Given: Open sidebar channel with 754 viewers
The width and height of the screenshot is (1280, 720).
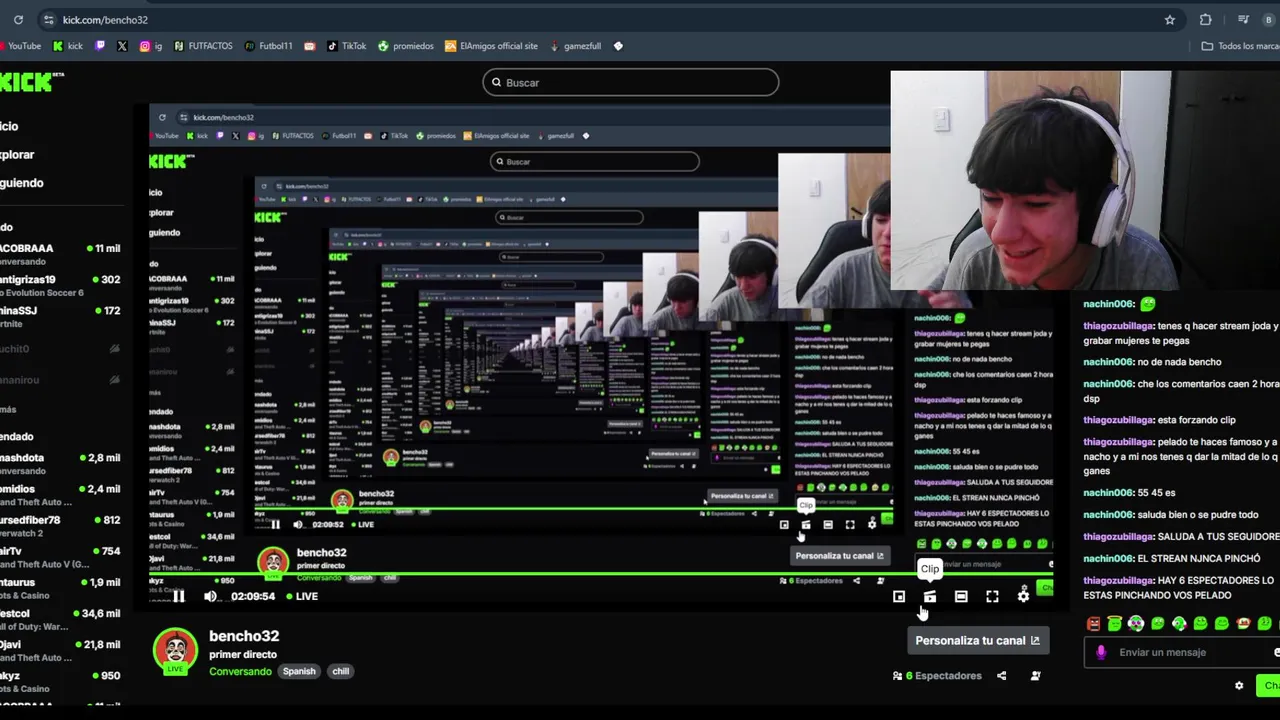Looking at the screenshot, I should (x=60, y=557).
